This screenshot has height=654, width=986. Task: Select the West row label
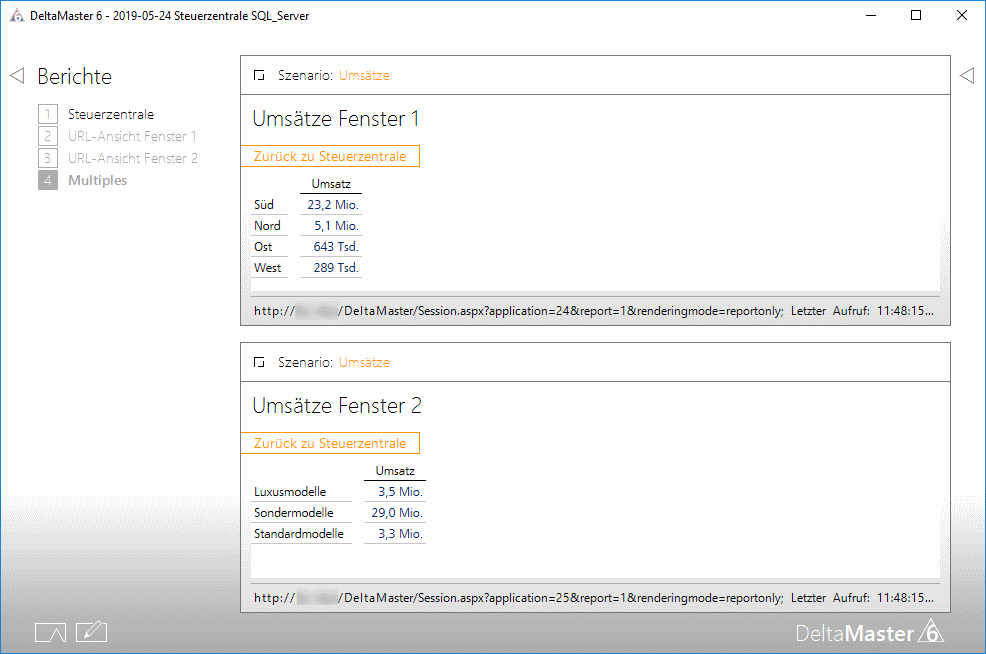click(x=267, y=268)
